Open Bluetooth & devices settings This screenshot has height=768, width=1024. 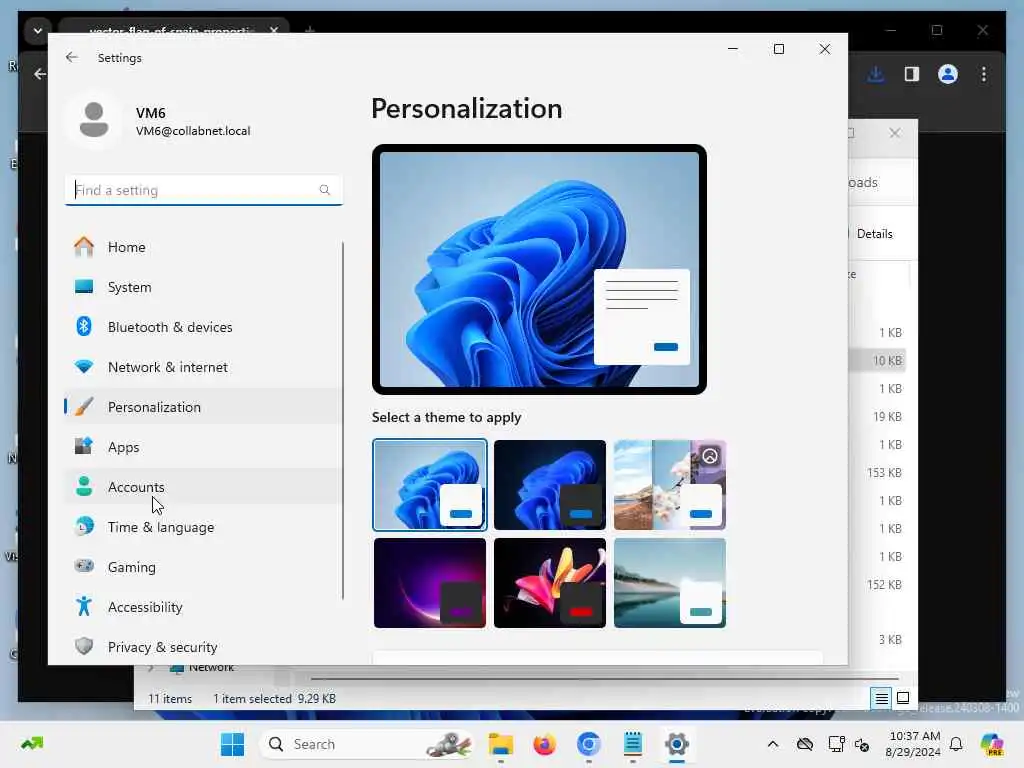point(204,327)
